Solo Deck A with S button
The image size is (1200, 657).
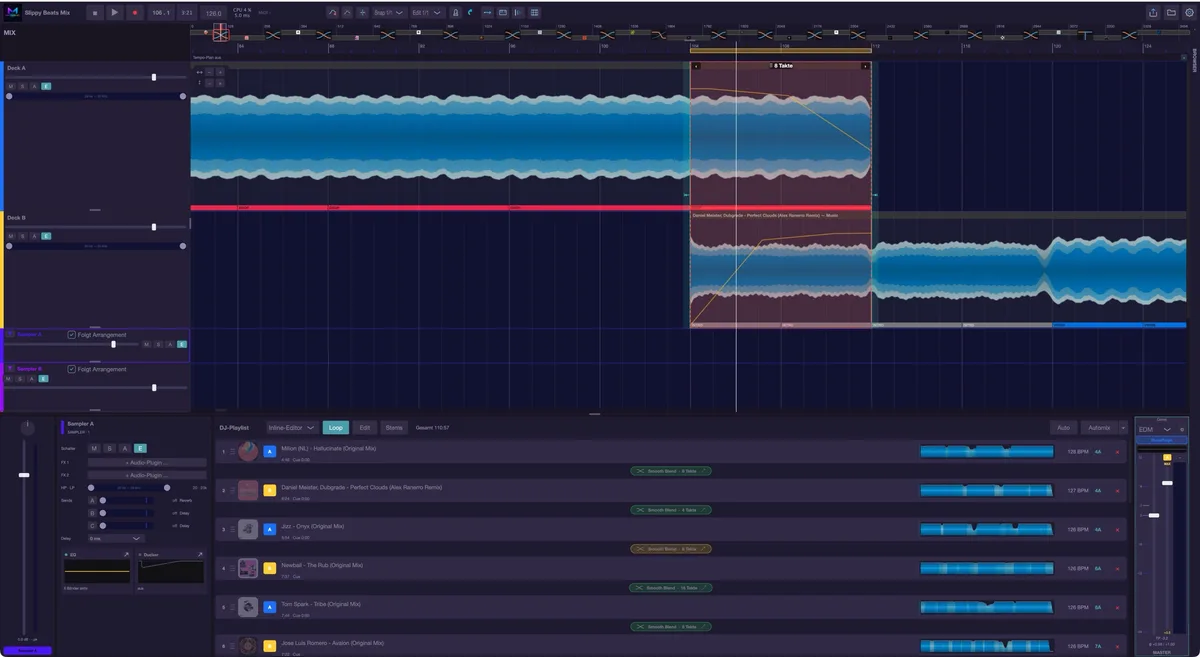pyautogui.click(x=22, y=86)
